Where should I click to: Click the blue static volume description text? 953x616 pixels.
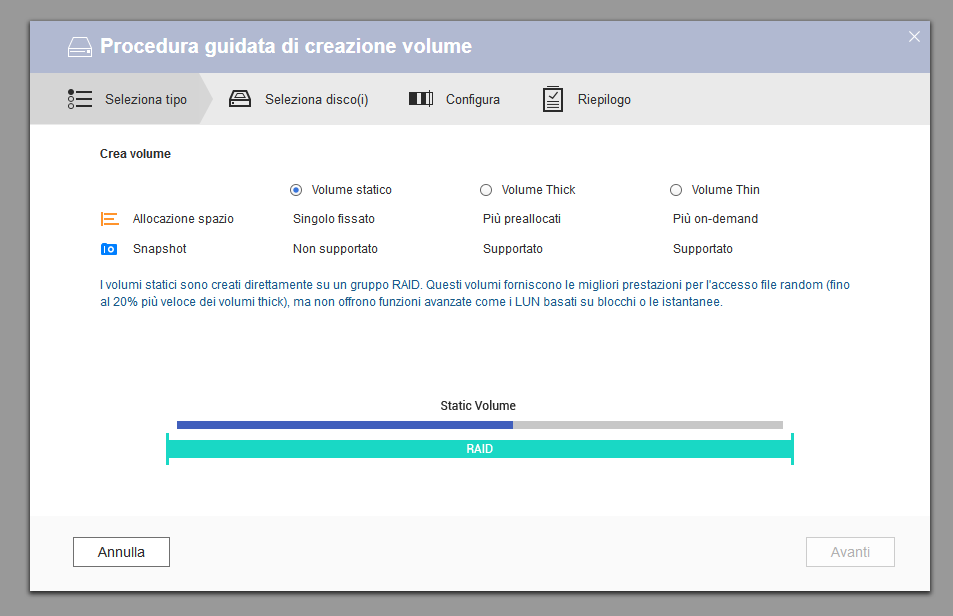pos(475,293)
